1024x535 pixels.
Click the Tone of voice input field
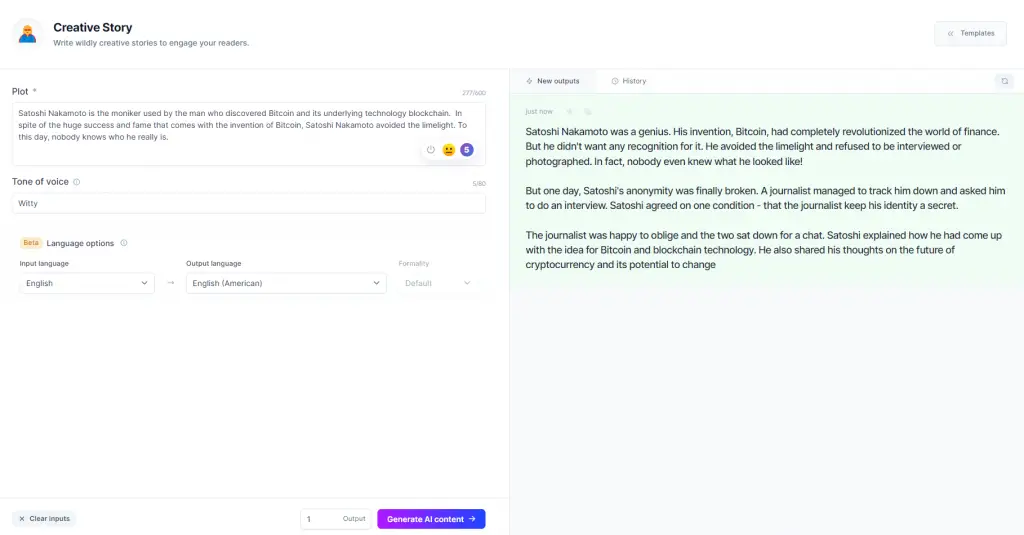tap(248, 203)
